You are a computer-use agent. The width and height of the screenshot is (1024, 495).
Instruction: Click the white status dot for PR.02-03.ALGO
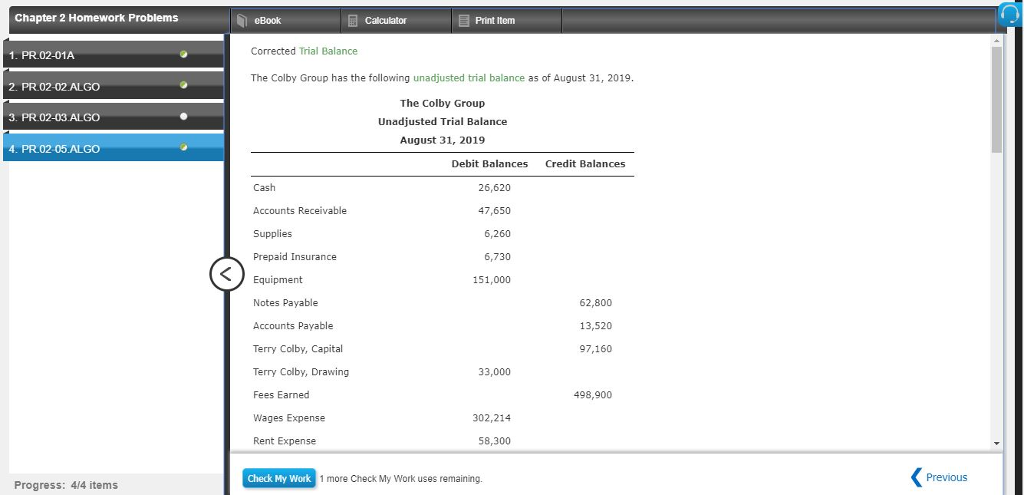pyautogui.click(x=184, y=116)
